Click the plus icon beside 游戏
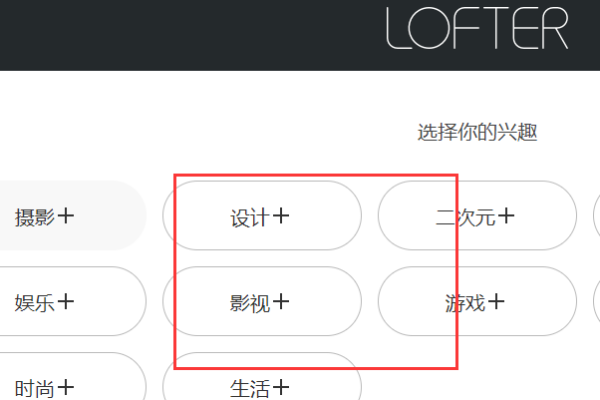 (496, 301)
